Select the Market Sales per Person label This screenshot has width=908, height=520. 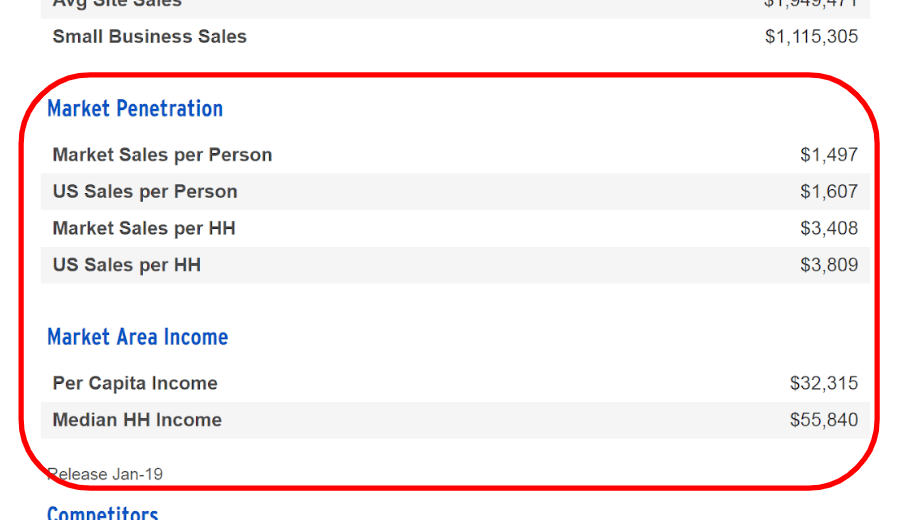tap(162, 155)
